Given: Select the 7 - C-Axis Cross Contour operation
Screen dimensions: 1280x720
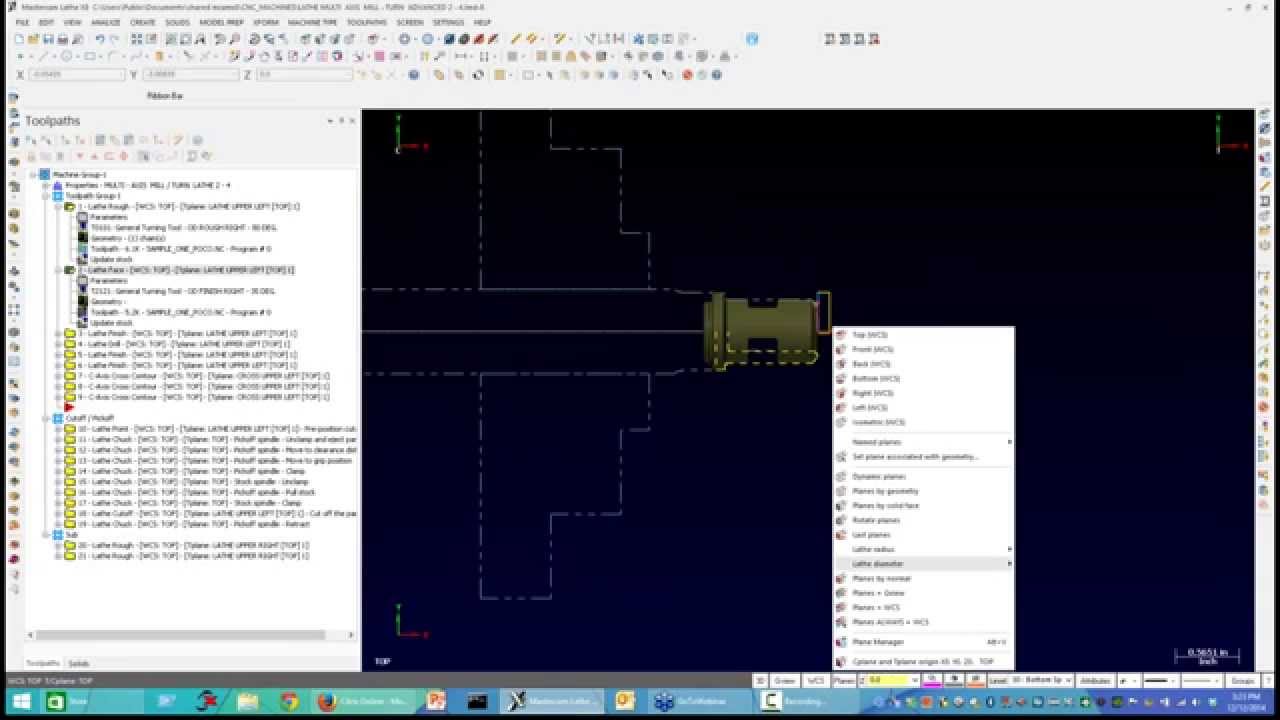Looking at the screenshot, I should click(203, 376).
